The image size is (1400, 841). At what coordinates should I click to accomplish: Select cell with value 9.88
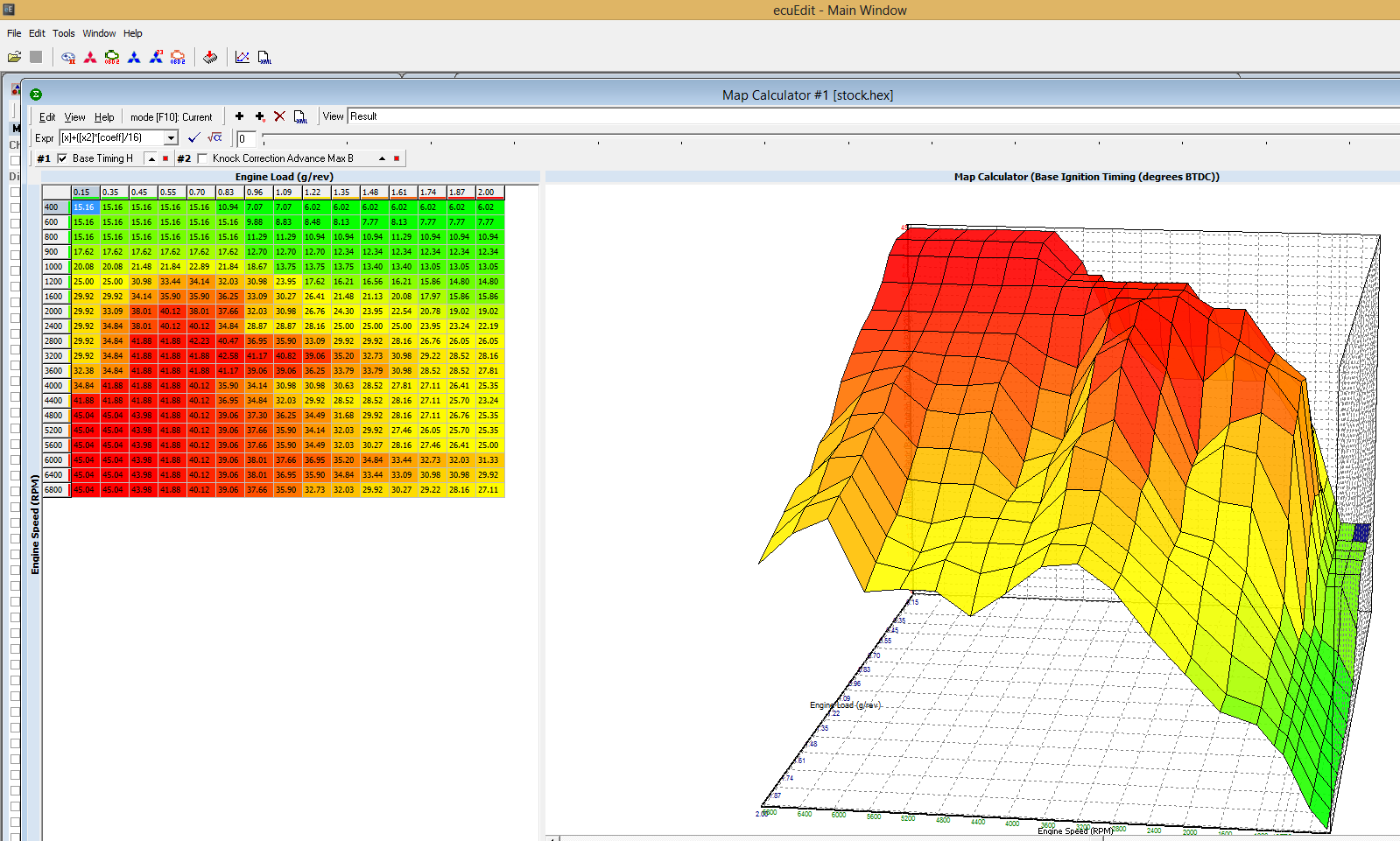click(258, 222)
